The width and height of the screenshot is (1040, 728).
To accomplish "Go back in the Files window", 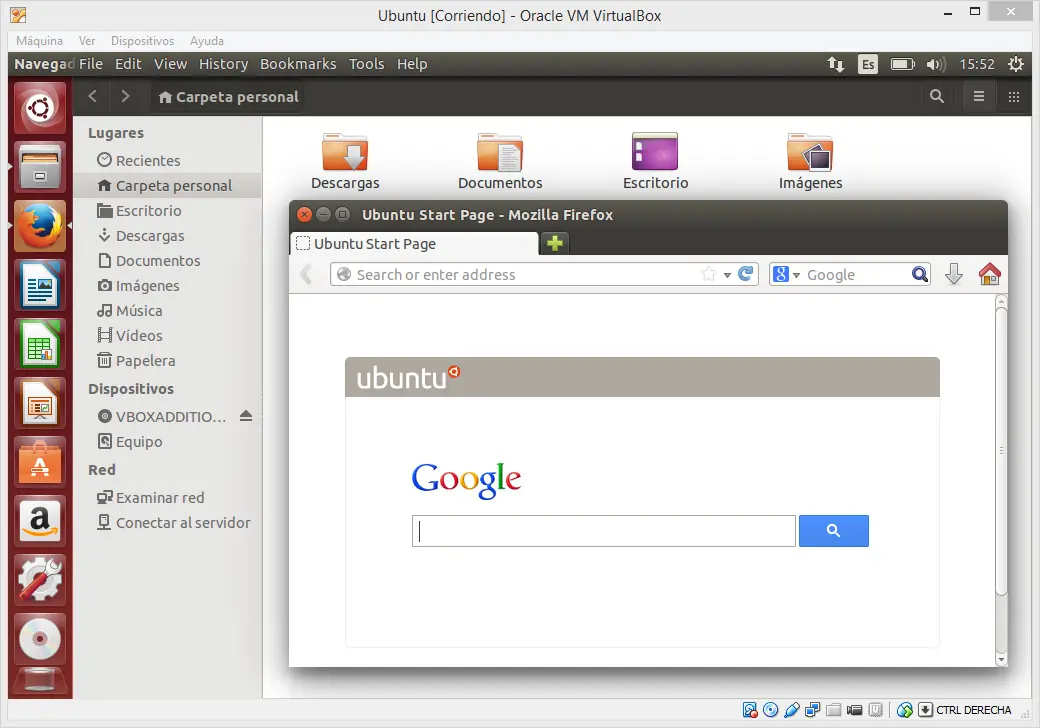I will point(93,96).
